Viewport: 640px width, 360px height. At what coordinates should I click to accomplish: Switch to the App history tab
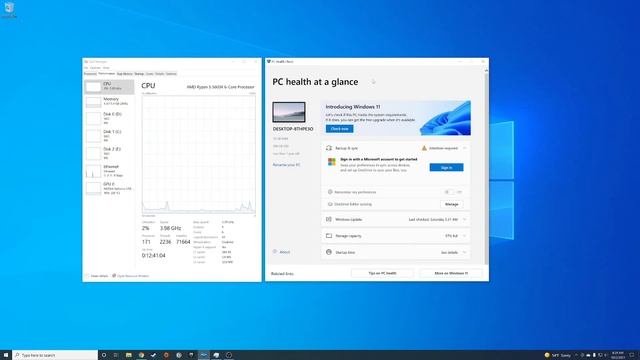[x=124, y=74]
